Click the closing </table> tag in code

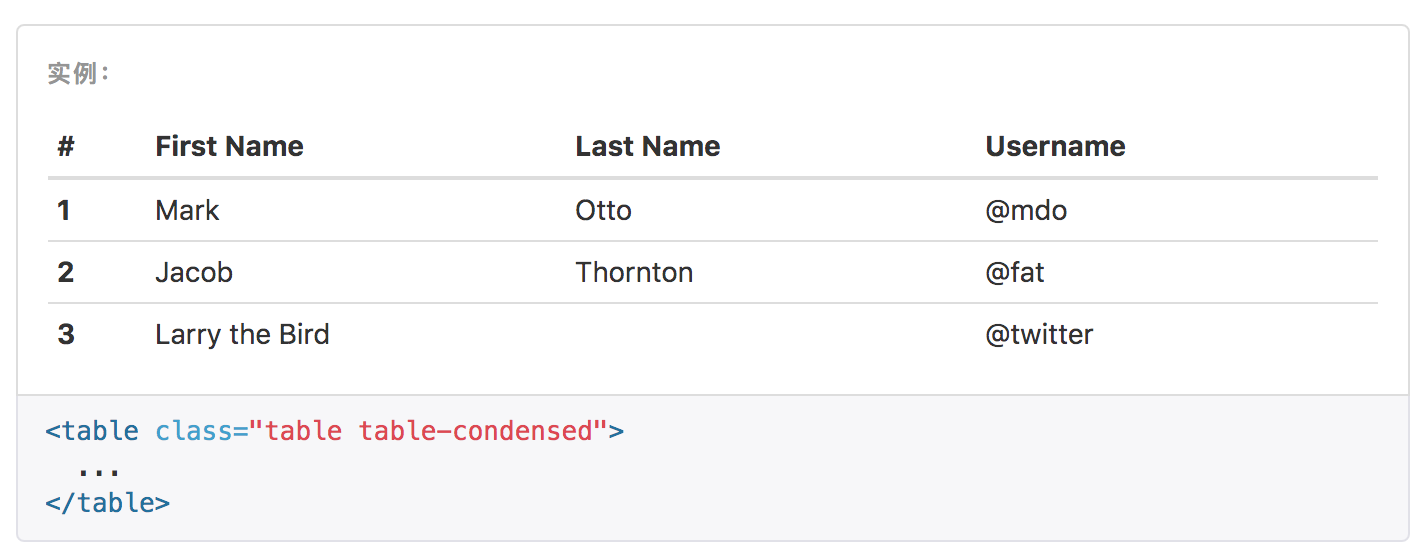[x=108, y=502]
